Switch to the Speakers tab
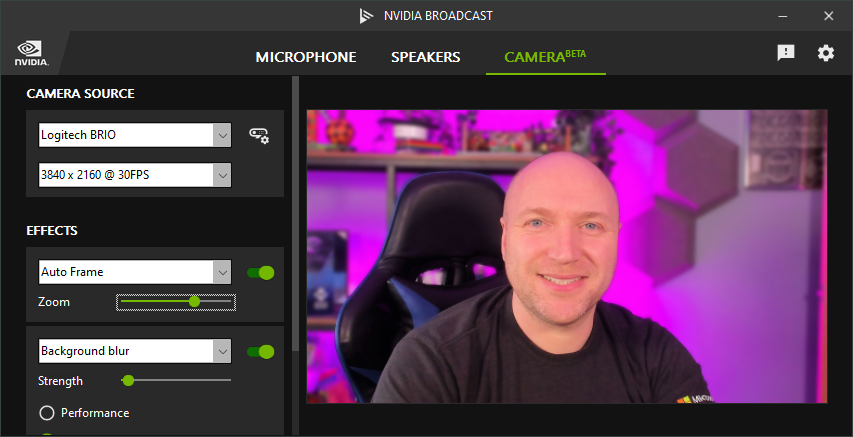853x437 pixels. [x=425, y=57]
